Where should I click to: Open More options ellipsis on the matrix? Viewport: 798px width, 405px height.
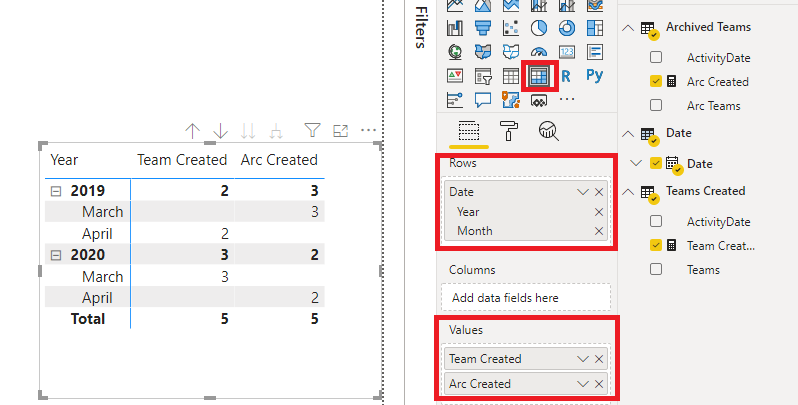[368, 131]
